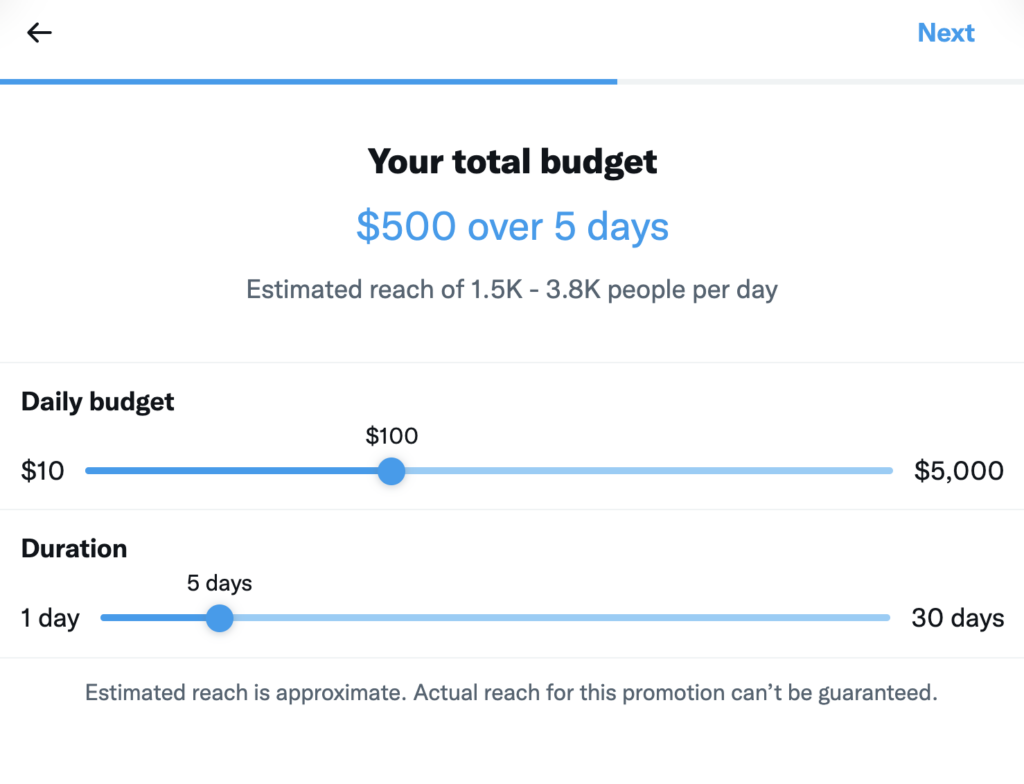
Task: Click the Daily budget slider handle
Action: tap(392, 471)
